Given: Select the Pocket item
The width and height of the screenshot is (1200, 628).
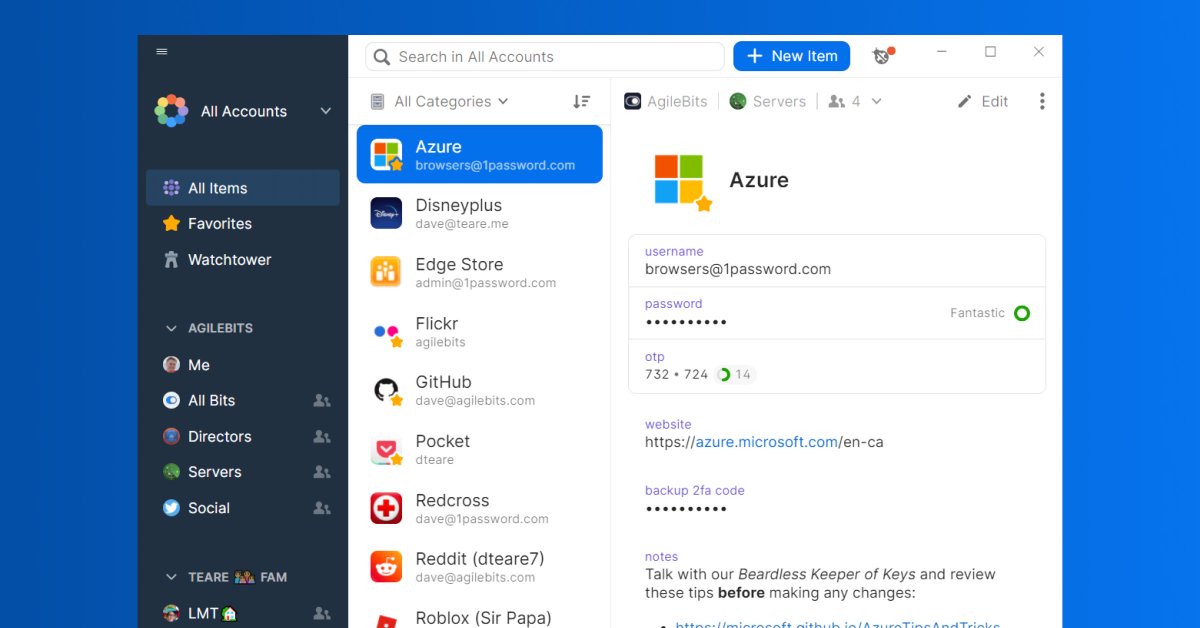Looking at the screenshot, I should 480,449.
